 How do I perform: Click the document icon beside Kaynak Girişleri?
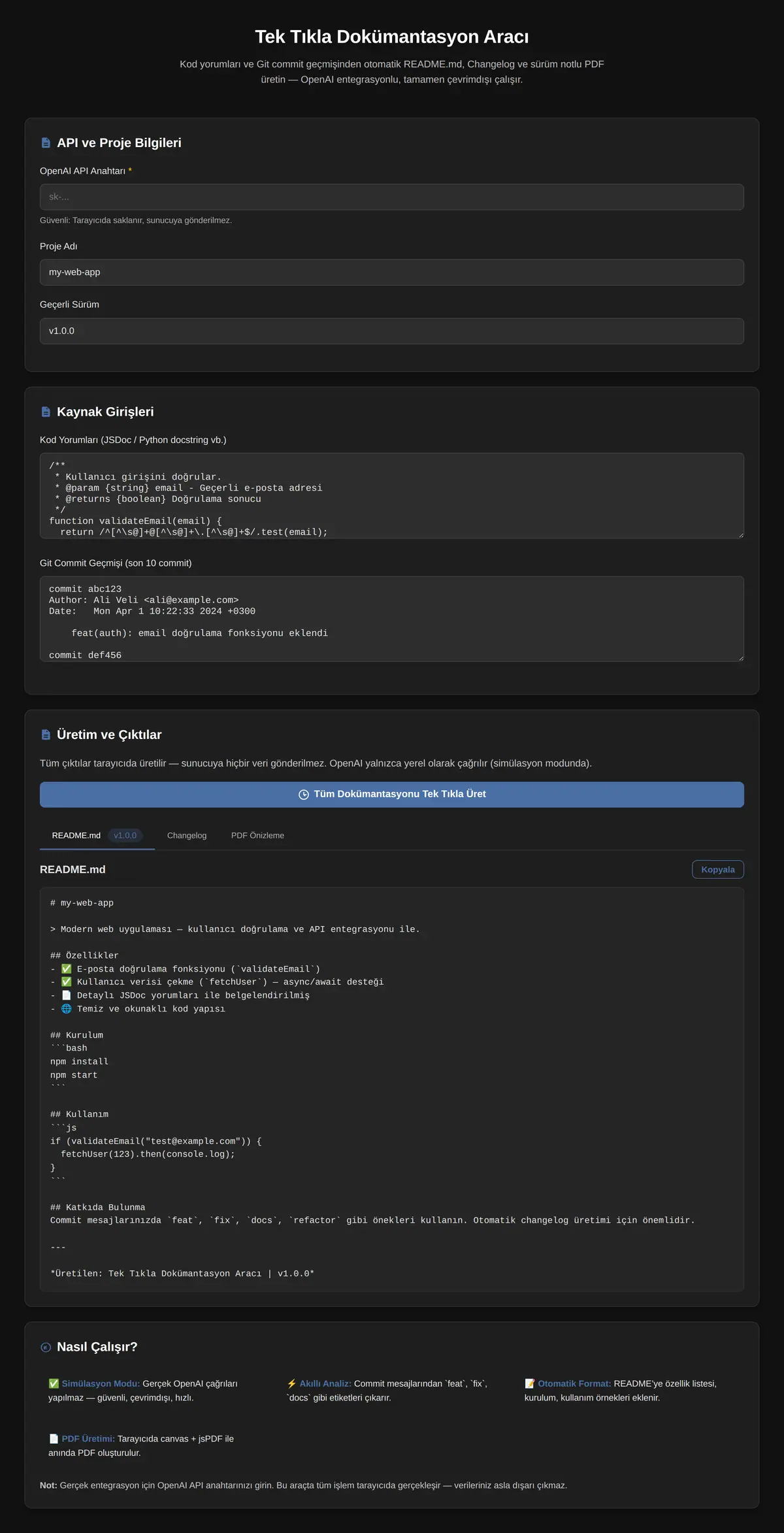(46, 412)
